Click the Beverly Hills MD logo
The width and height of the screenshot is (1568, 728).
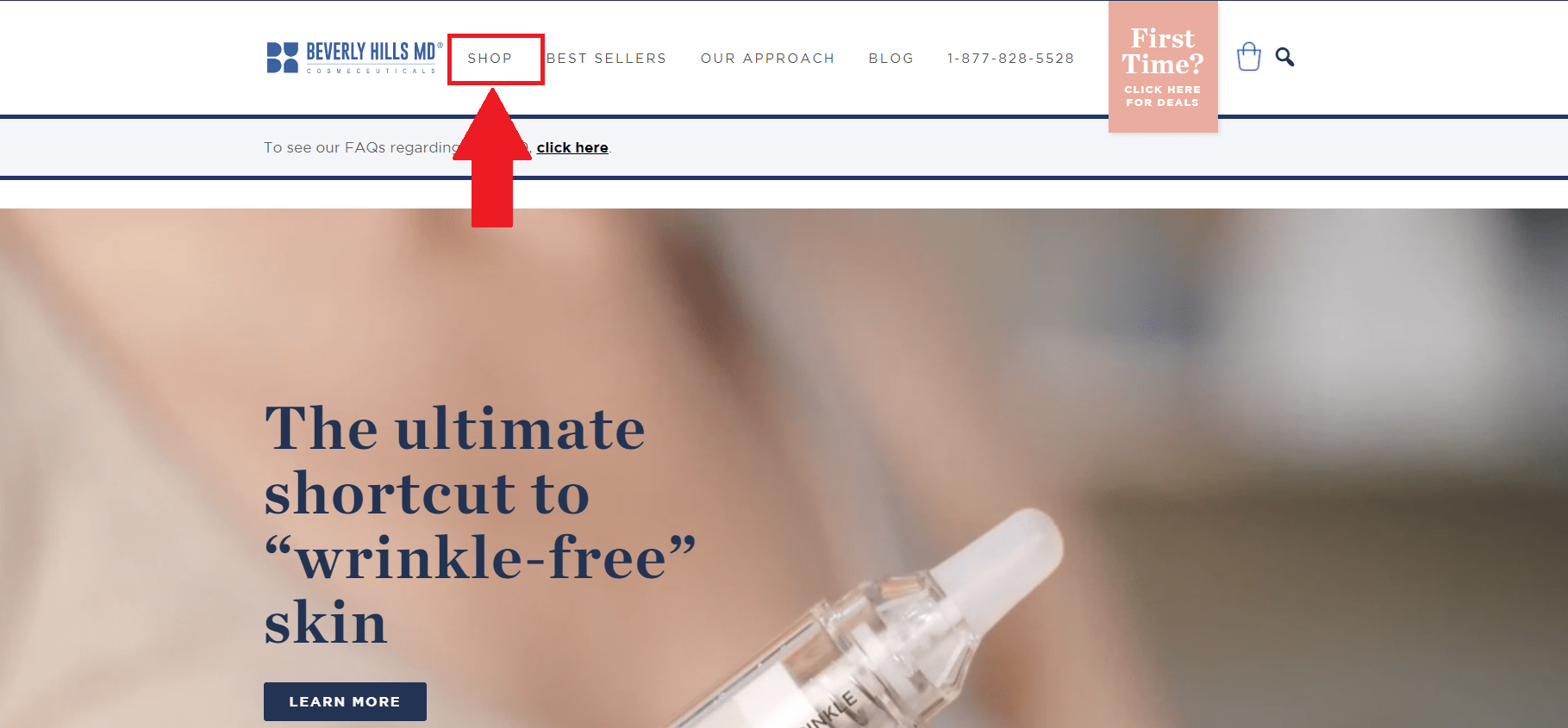[354, 58]
